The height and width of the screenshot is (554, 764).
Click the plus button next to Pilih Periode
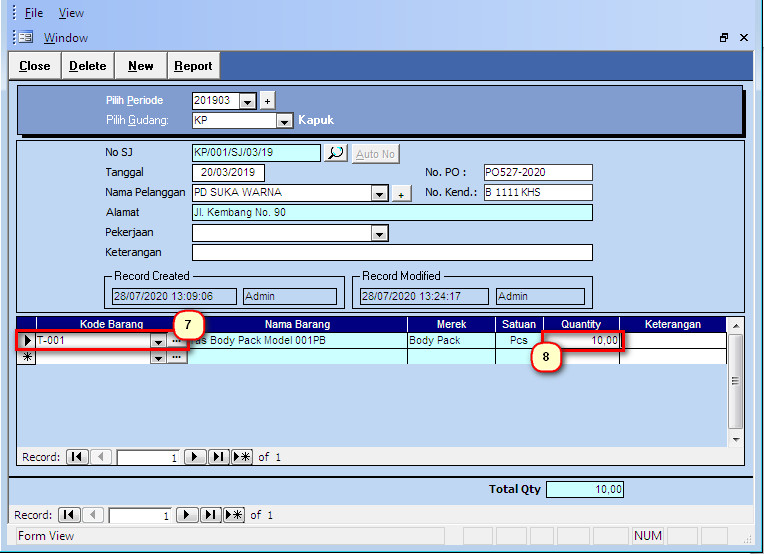click(267, 101)
